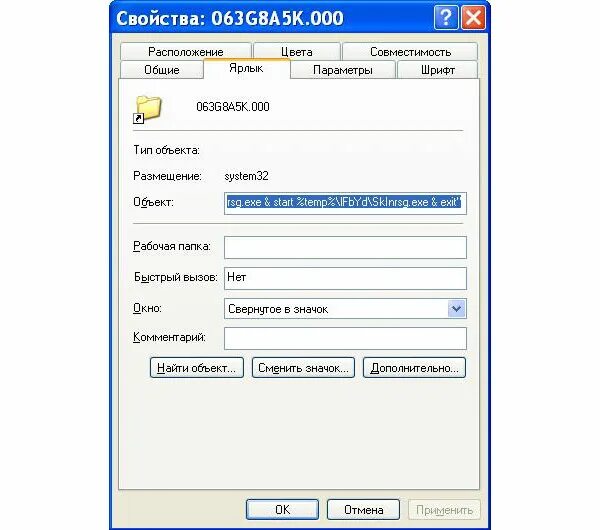600x530 pixels.
Task: Switch to the Шрифт tab
Action: [437, 70]
